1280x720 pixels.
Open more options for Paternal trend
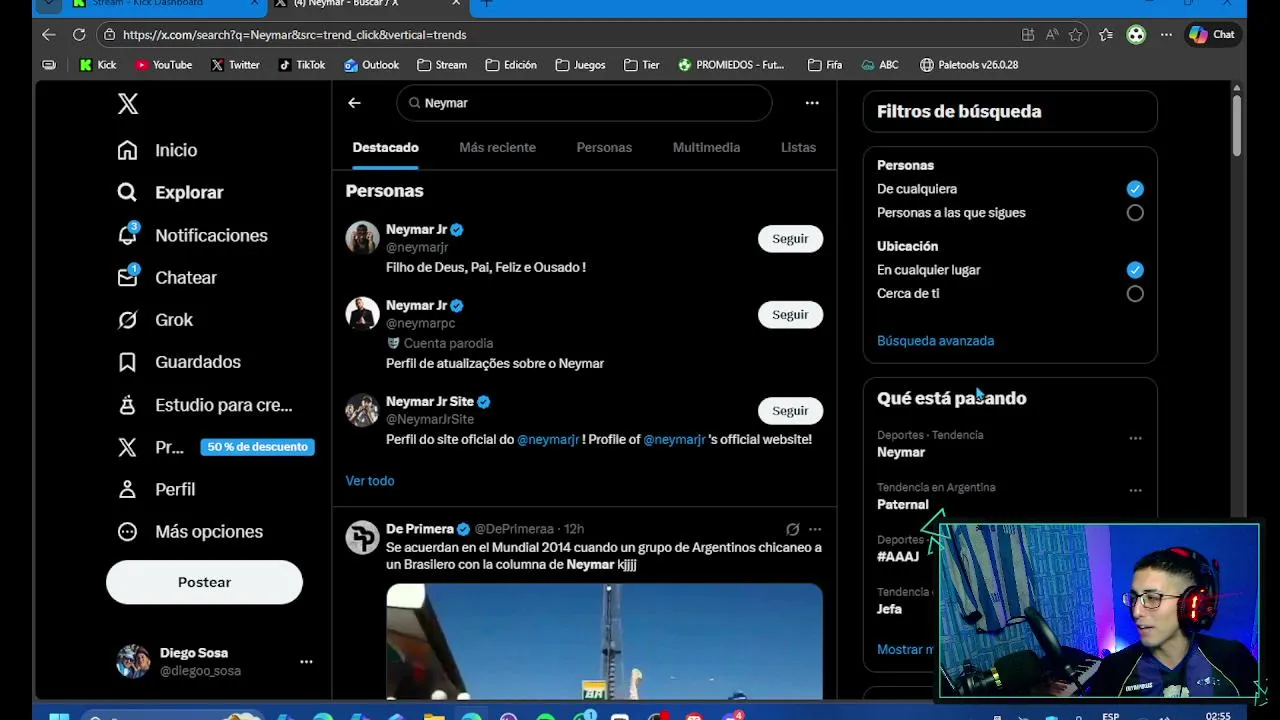[x=1135, y=490]
